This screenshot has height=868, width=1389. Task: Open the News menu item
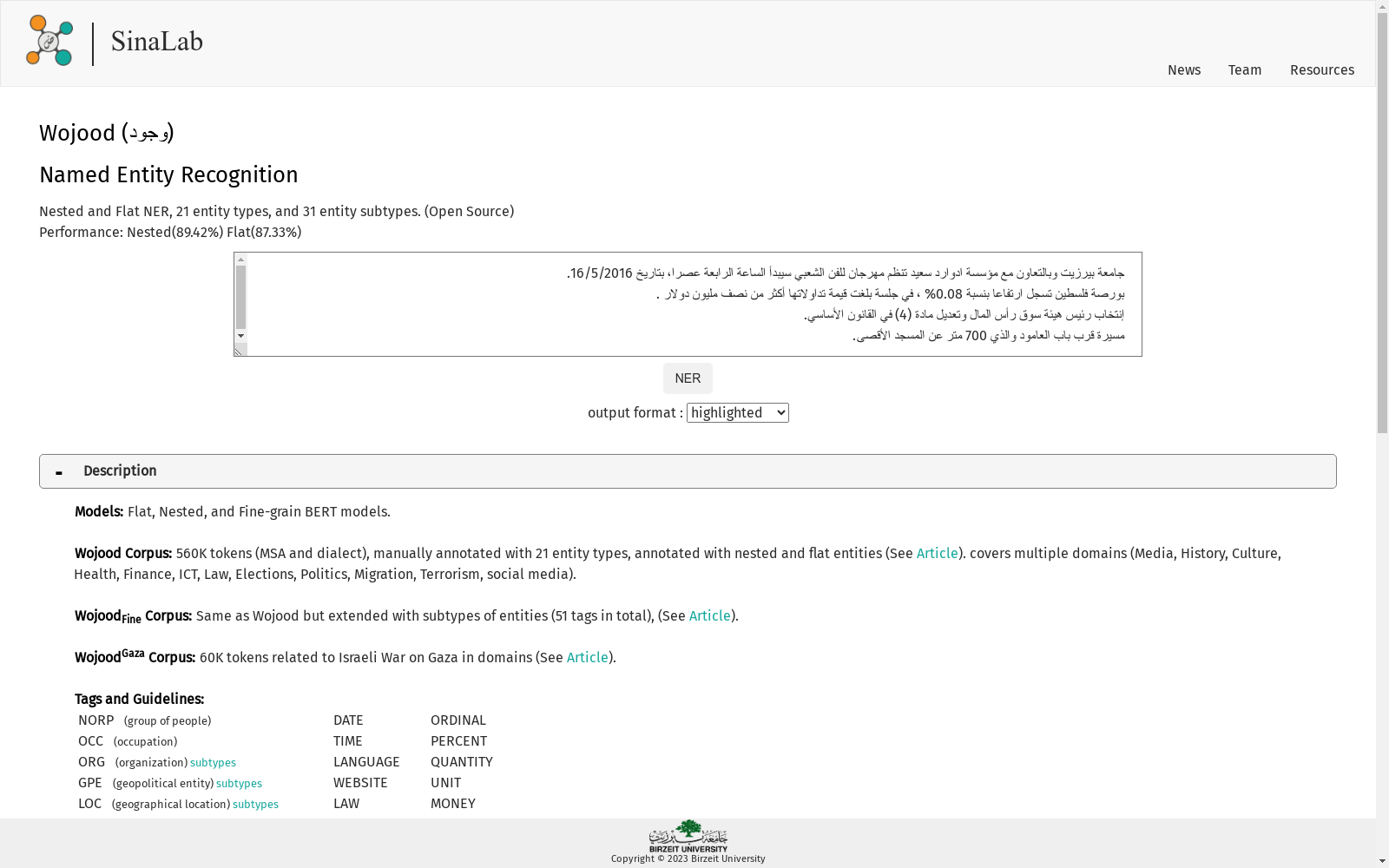point(1184,70)
